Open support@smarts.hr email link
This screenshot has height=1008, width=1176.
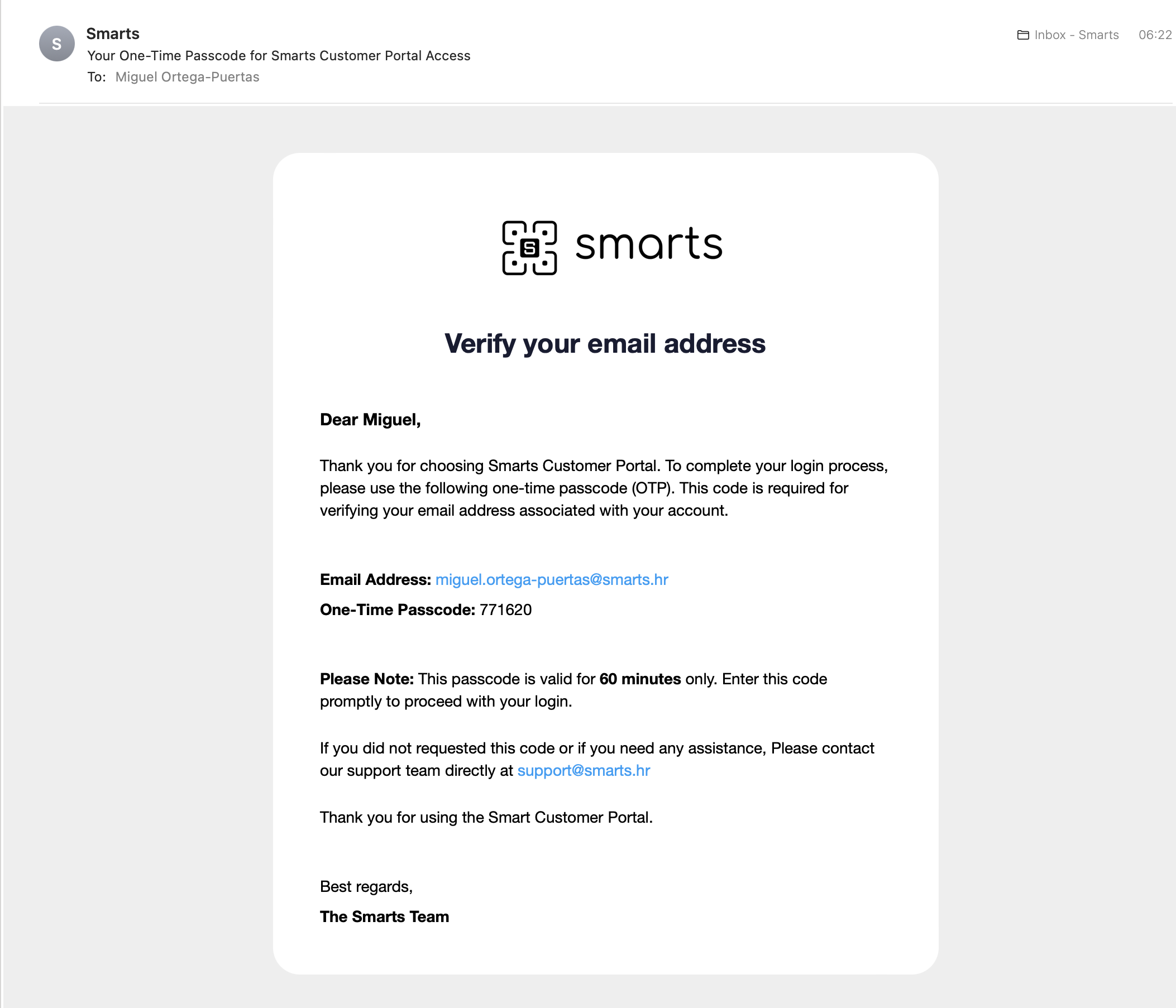(x=584, y=770)
